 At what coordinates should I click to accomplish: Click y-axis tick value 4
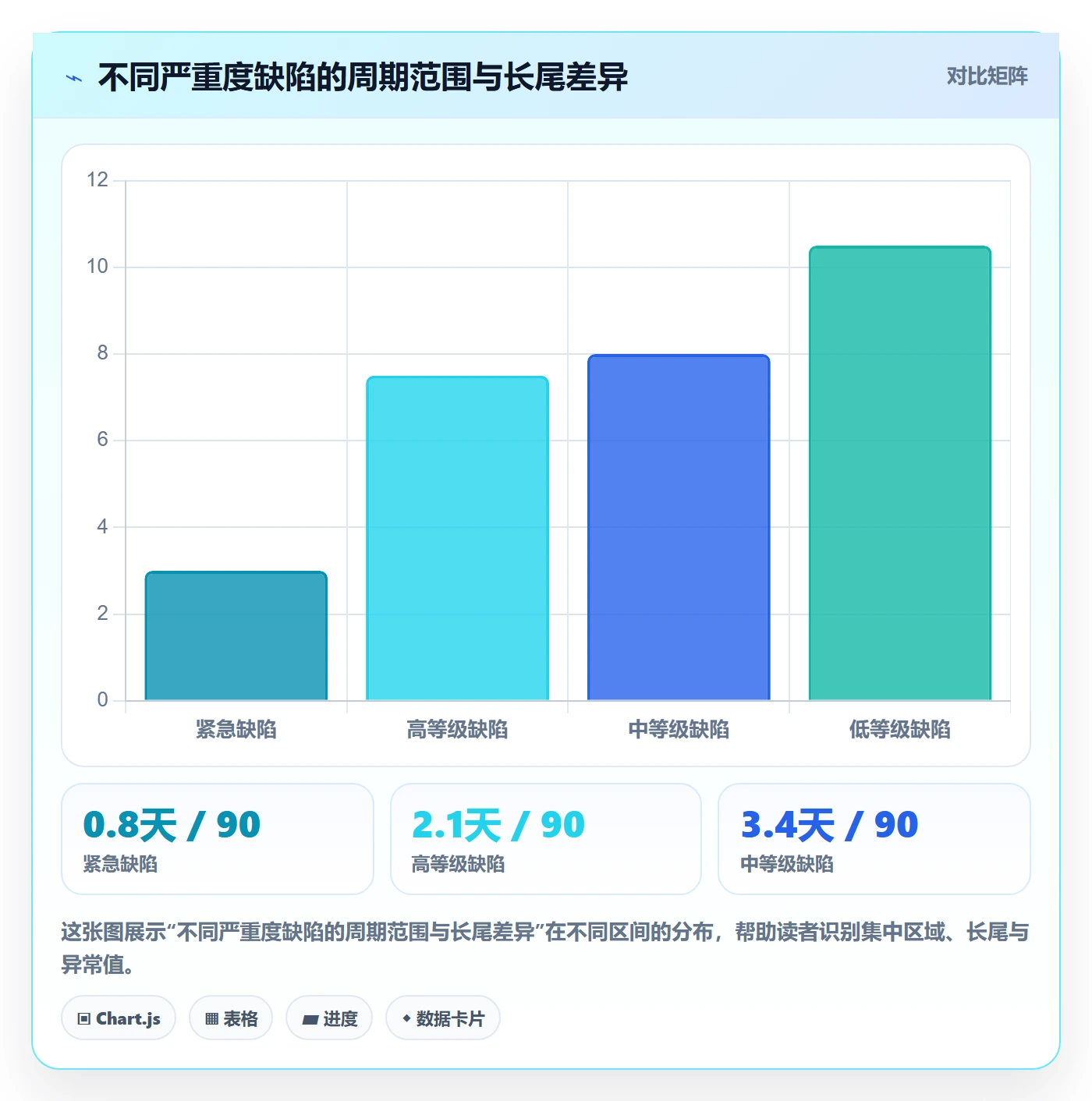point(103,527)
